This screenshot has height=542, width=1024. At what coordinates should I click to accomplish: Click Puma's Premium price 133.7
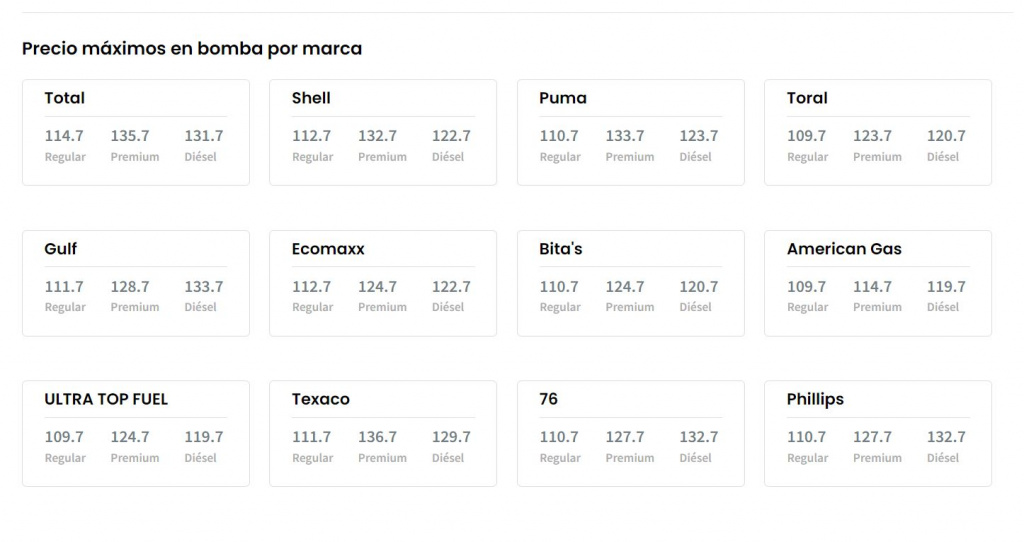coord(625,136)
